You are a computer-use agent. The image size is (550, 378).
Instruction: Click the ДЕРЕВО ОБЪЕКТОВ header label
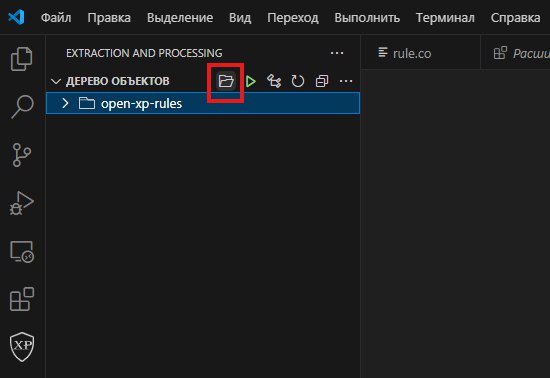point(118,81)
